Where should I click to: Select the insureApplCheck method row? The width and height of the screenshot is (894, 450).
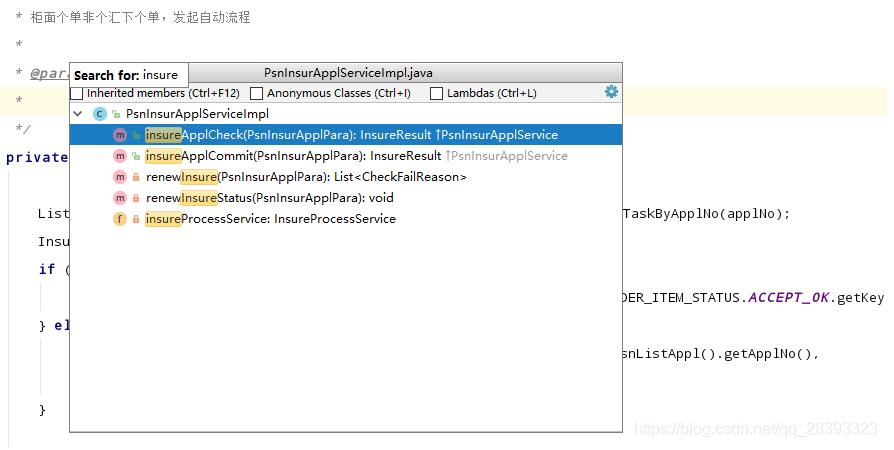pyautogui.click(x=346, y=135)
